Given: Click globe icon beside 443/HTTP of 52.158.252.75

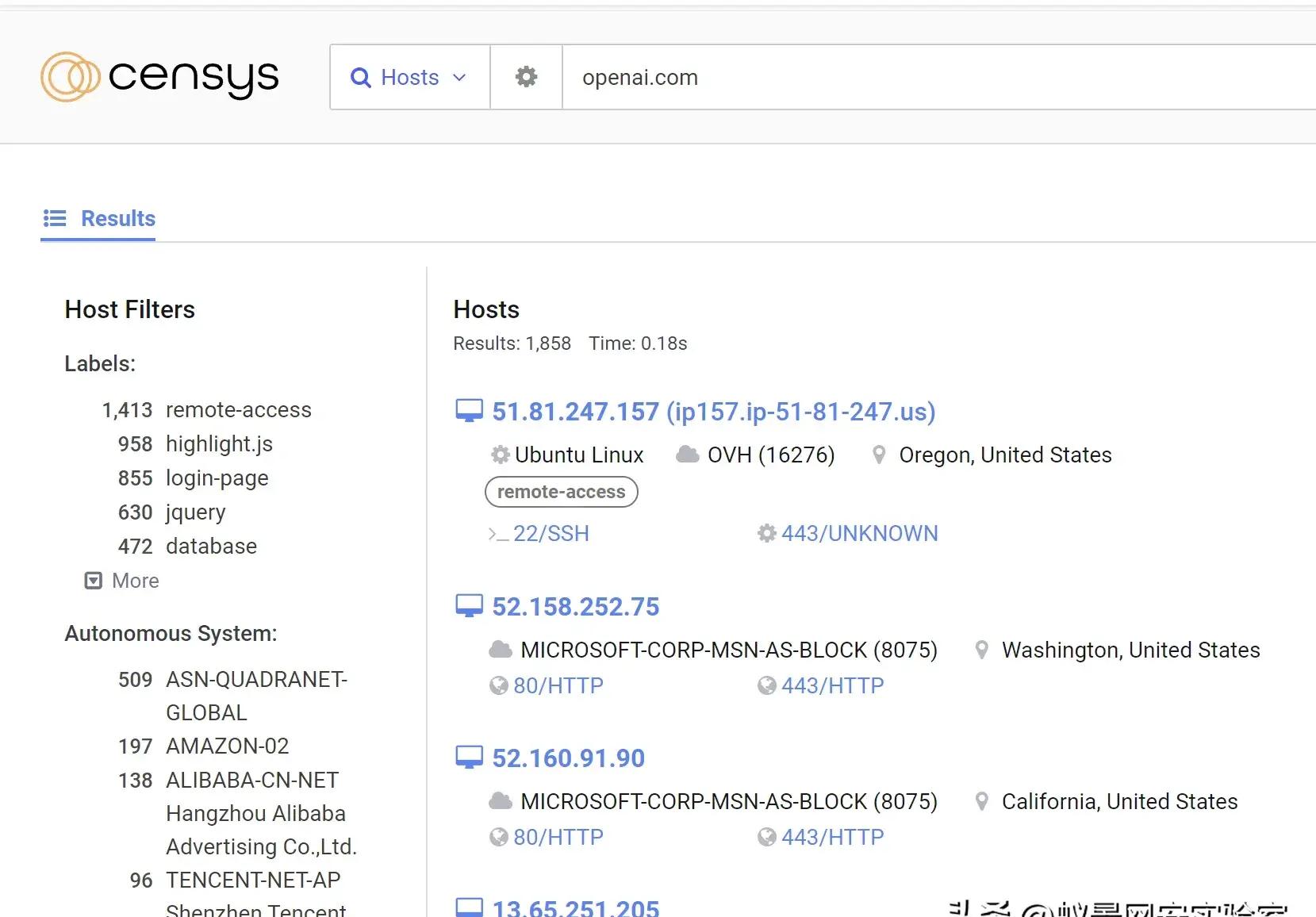Looking at the screenshot, I should pos(766,685).
